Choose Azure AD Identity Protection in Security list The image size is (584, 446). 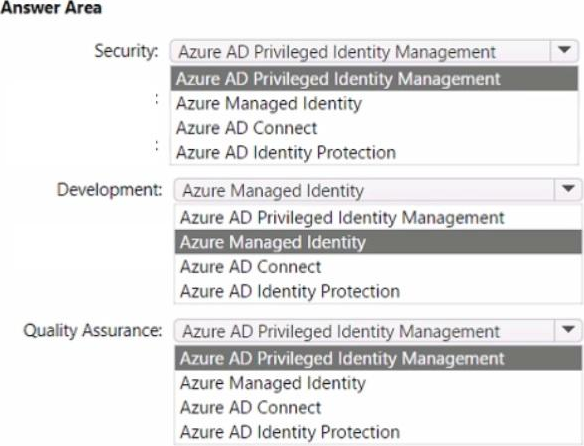click(x=374, y=152)
